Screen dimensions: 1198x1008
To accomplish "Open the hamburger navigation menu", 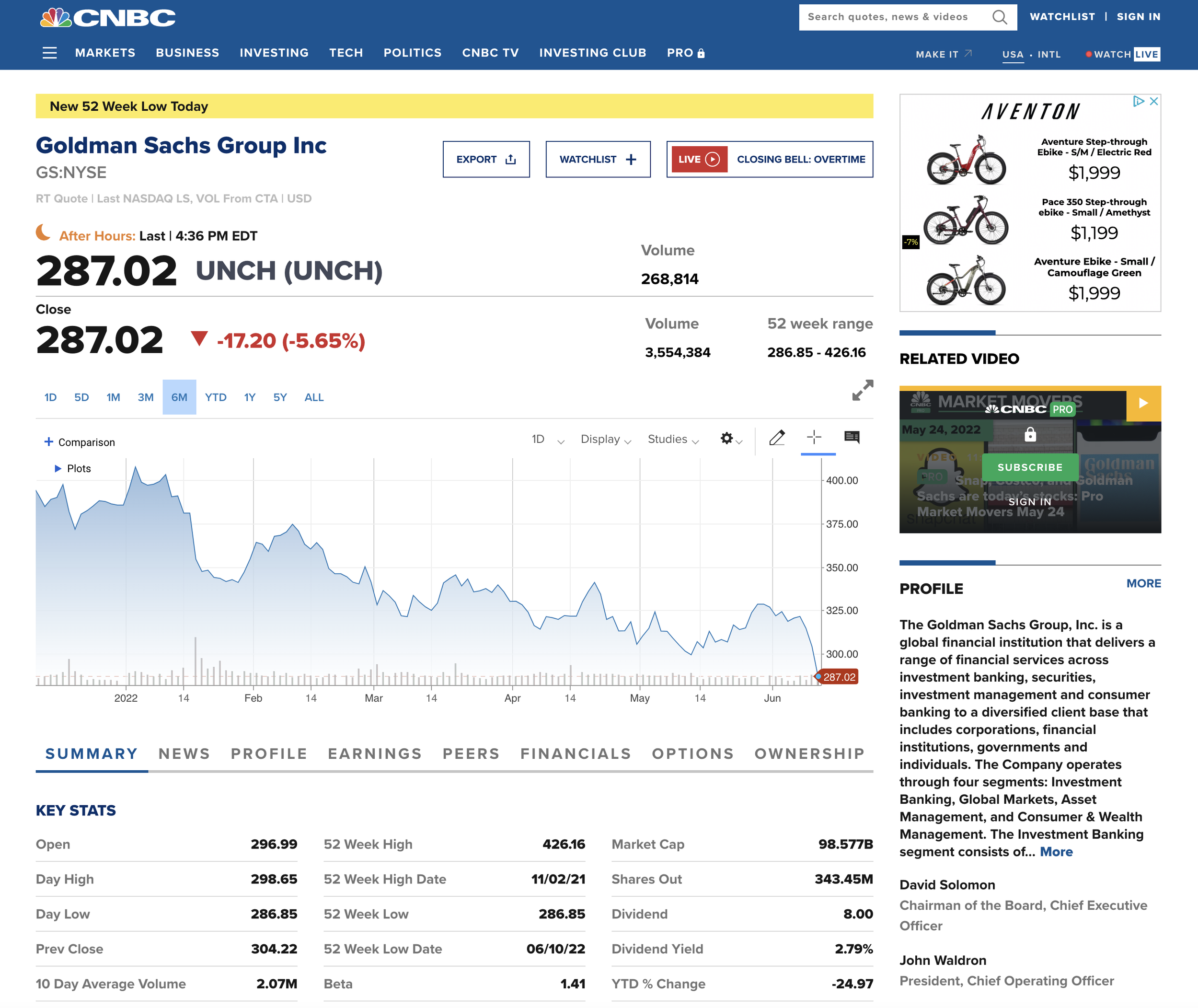I will [x=50, y=53].
